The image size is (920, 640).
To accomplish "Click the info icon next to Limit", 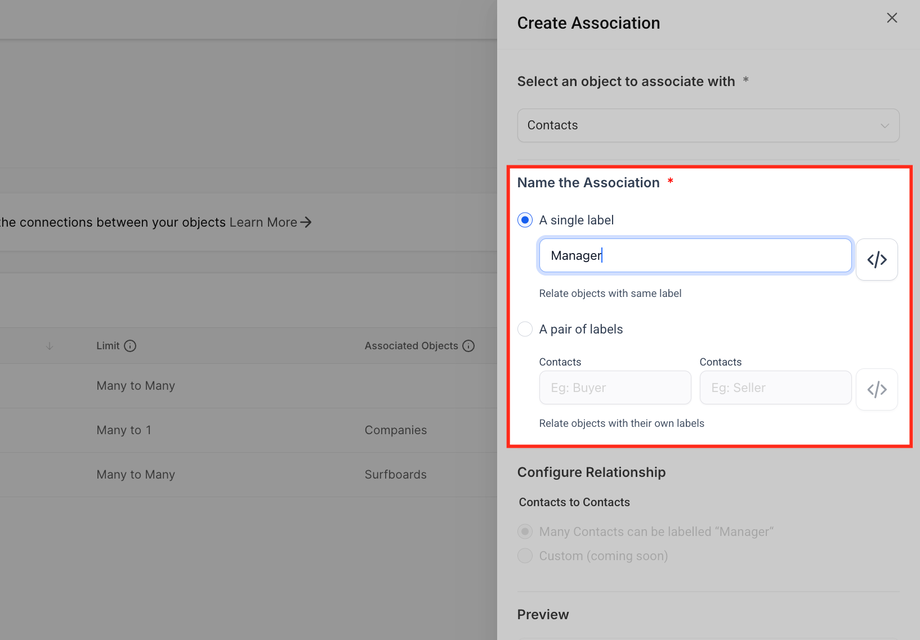I will pos(130,346).
